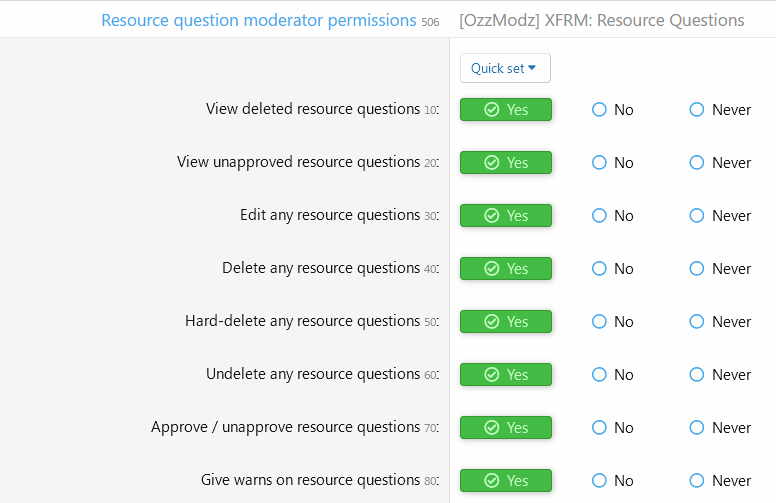Open the Quick set dropdown

click(505, 68)
